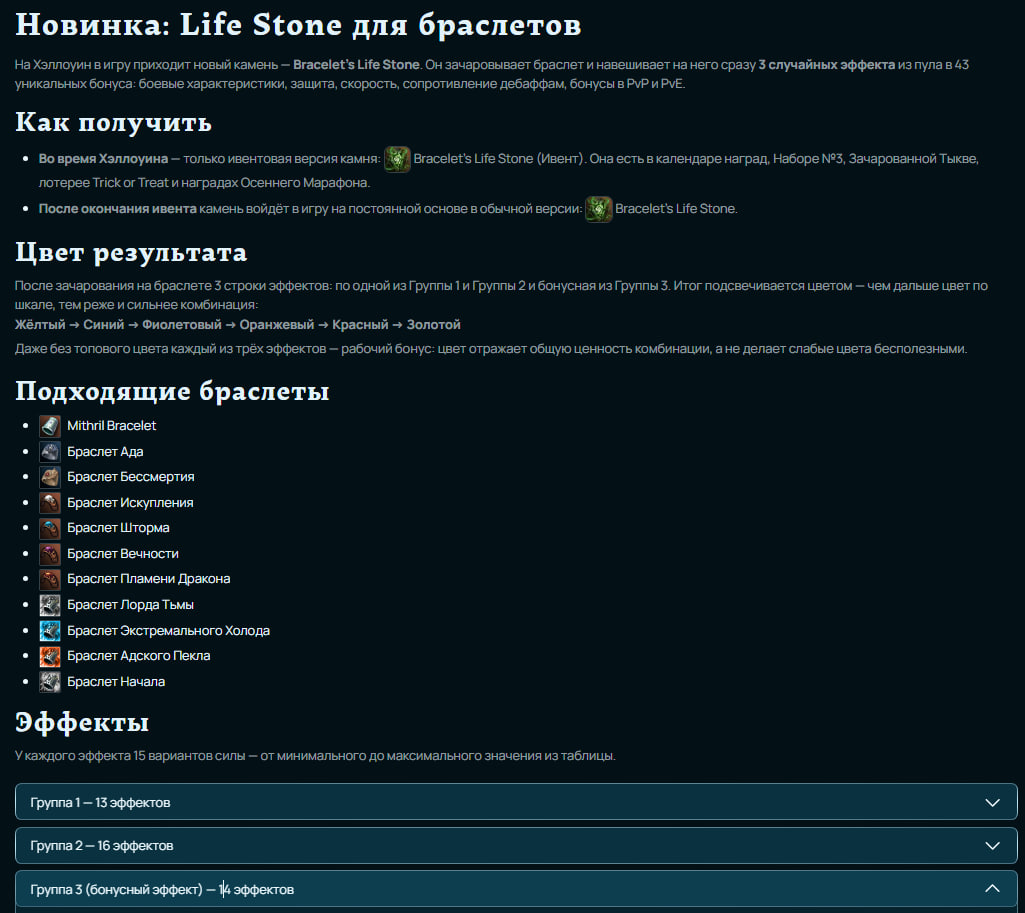Click the heading 'Новинка: Life Stone для браслетов'
The height and width of the screenshot is (913, 1025).
click(x=298, y=25)
